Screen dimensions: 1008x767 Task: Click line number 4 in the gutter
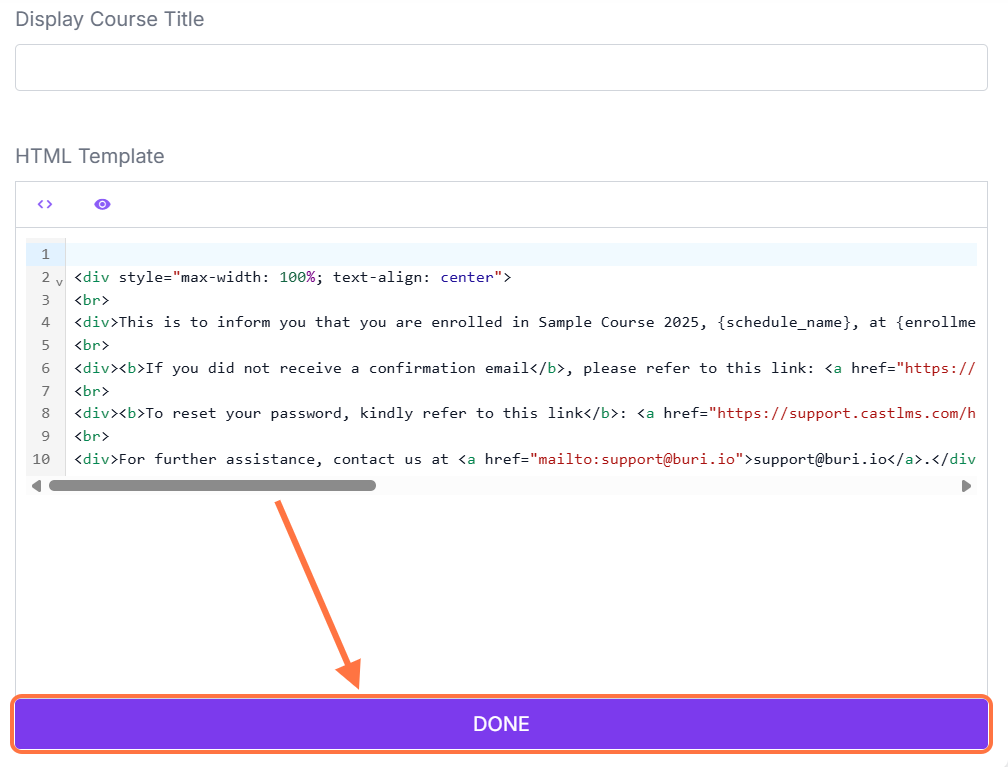(x=45, y=322)
